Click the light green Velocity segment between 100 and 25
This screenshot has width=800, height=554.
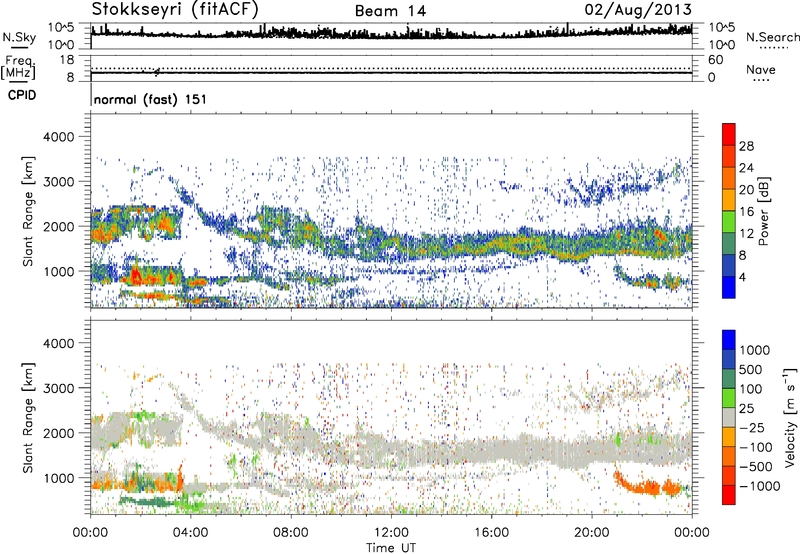(x=729, y=398)
